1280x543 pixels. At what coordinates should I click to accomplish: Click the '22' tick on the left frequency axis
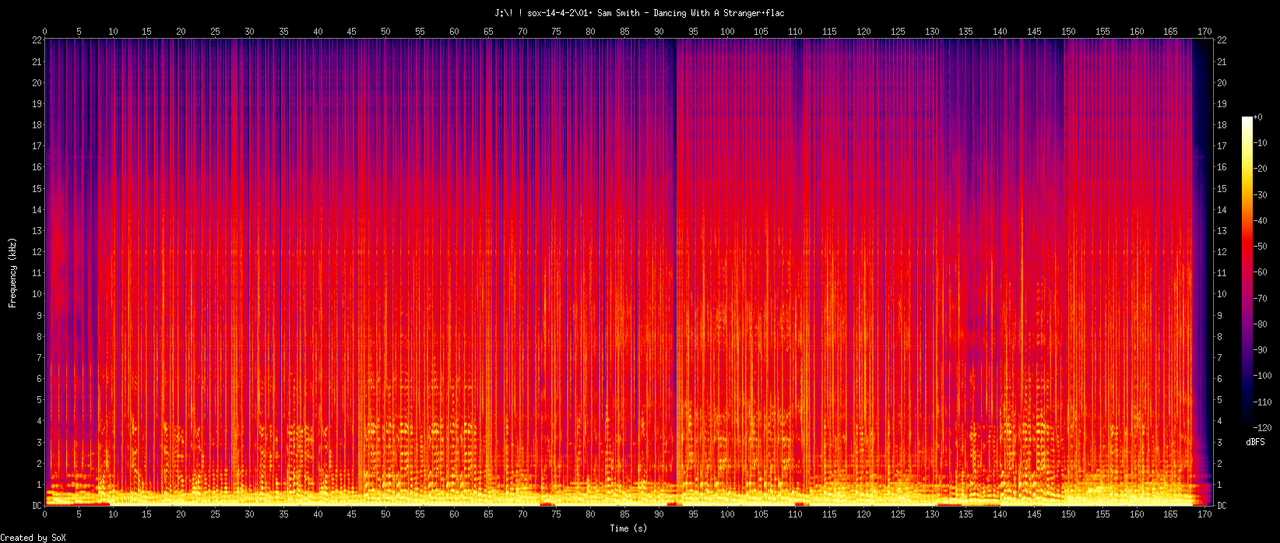37,39
